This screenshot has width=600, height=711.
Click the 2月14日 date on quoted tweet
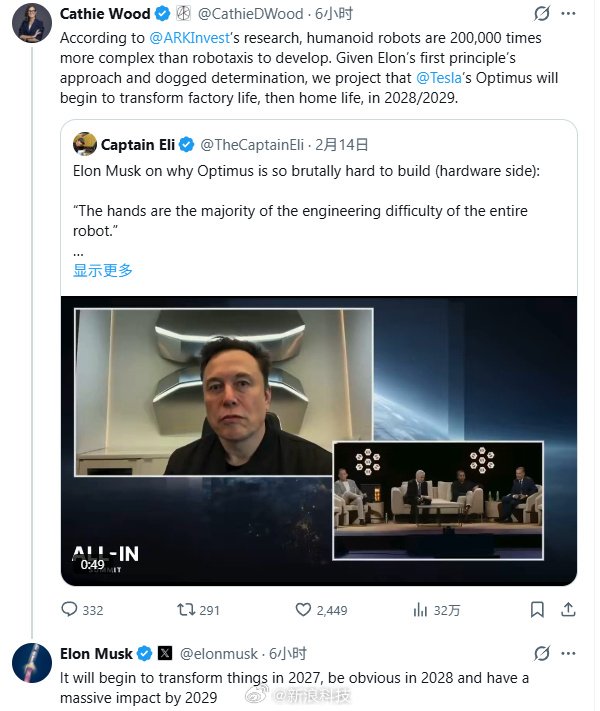347,144
